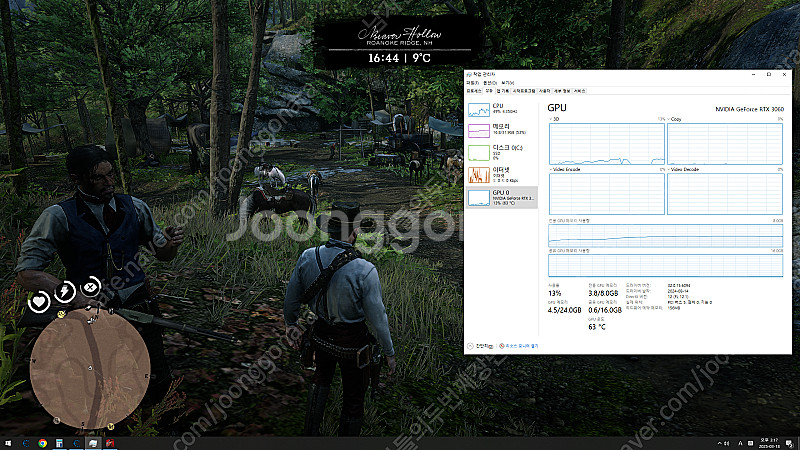Open the second Edge-style taskbar icon
The height and width of the screenshot is (450, 800).
pyautogui.click(x=76, y=443)
